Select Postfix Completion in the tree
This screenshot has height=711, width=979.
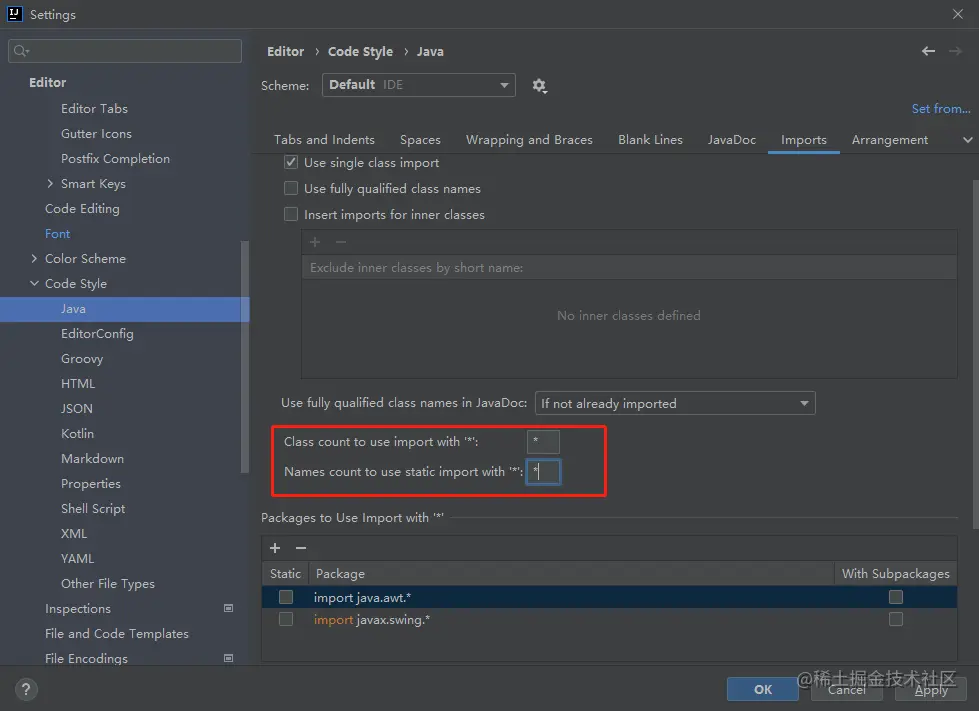pyautogui.click(x=116, y=159)
